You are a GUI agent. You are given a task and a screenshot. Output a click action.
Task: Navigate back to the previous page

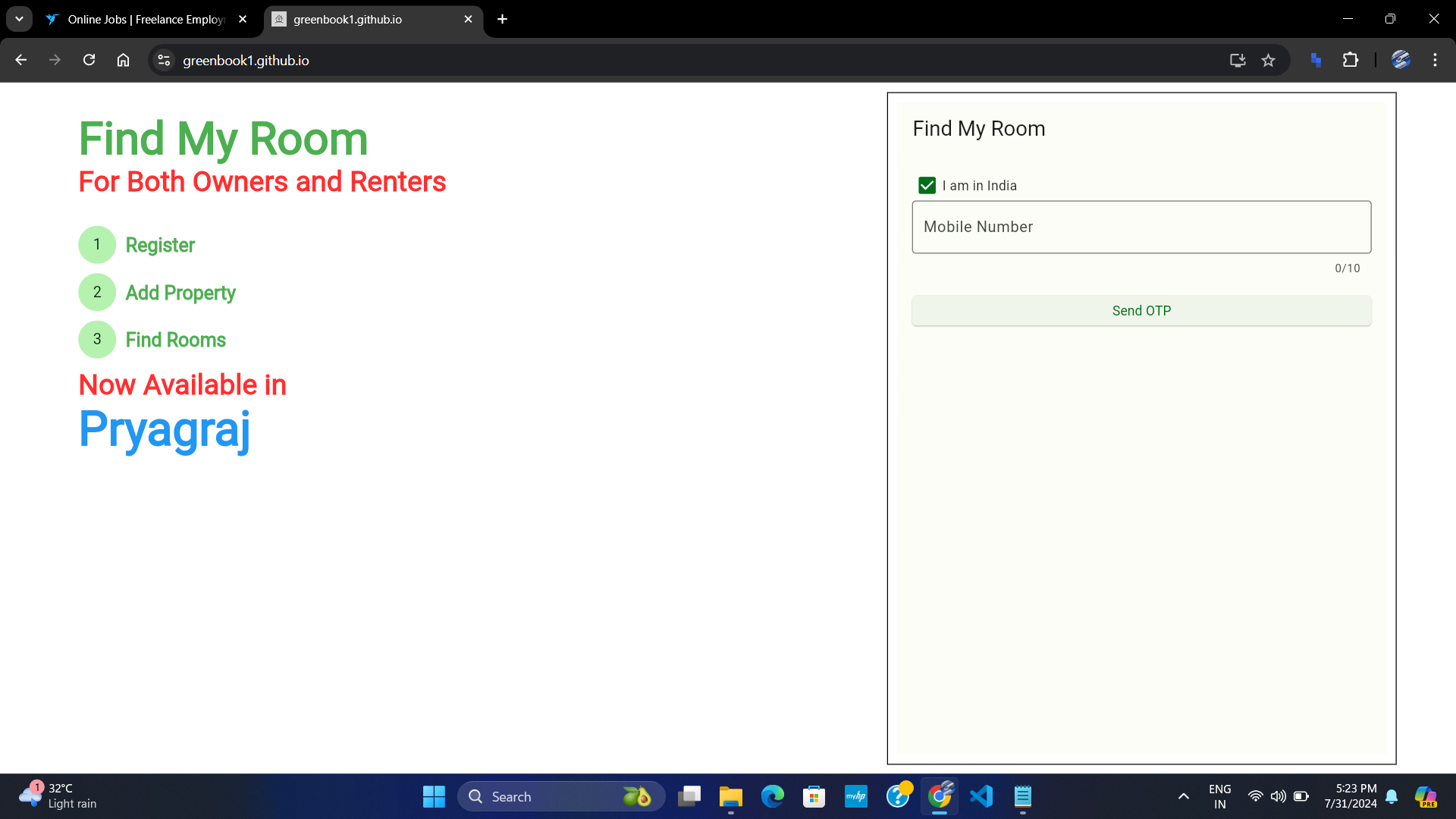[x=21, y=60]
